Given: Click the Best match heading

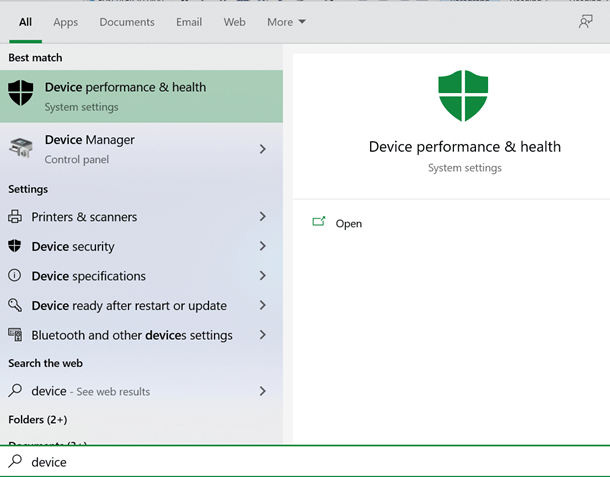Looking at the screenshot, I should pos(35,58).
